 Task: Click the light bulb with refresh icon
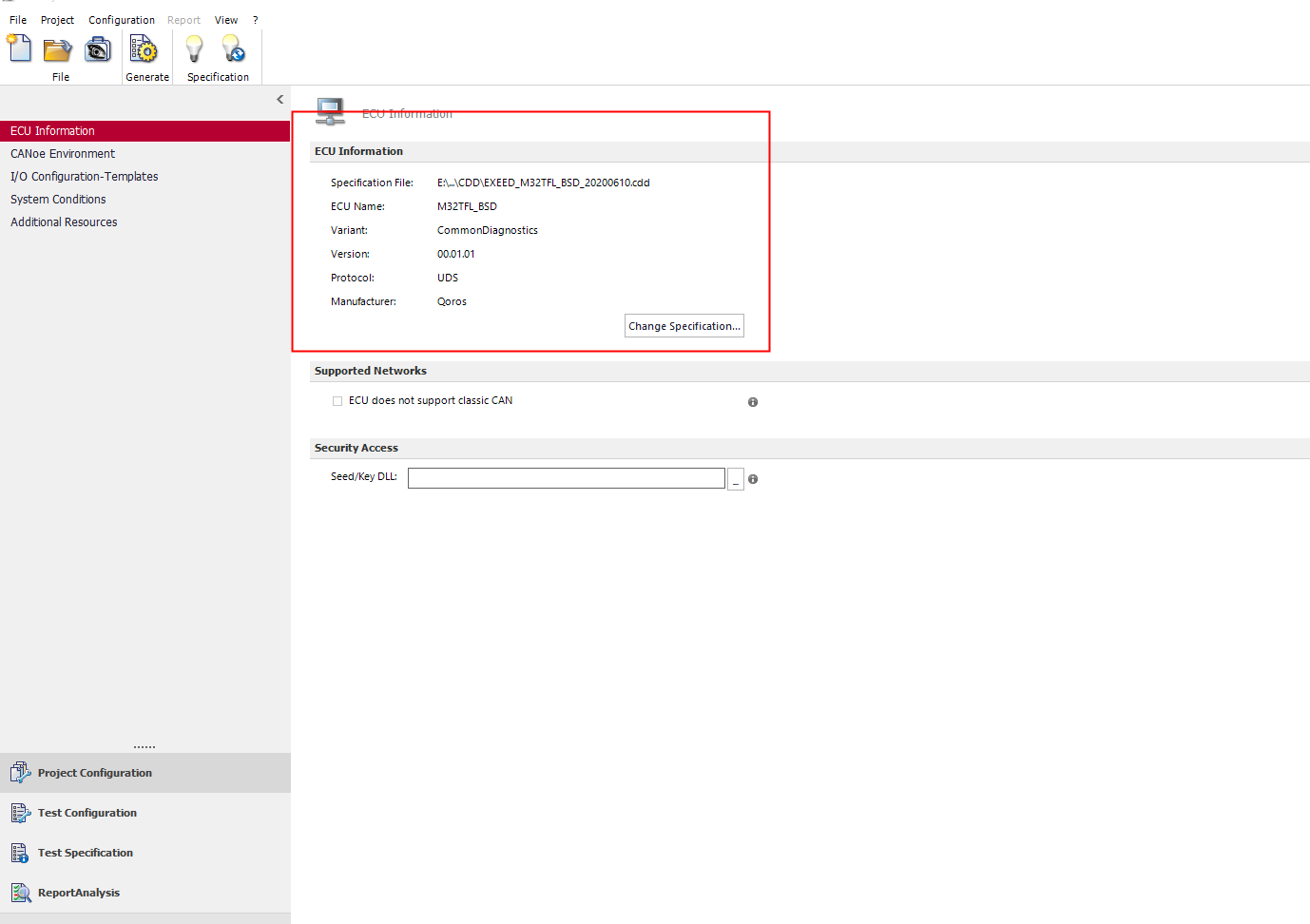point(233,48)
